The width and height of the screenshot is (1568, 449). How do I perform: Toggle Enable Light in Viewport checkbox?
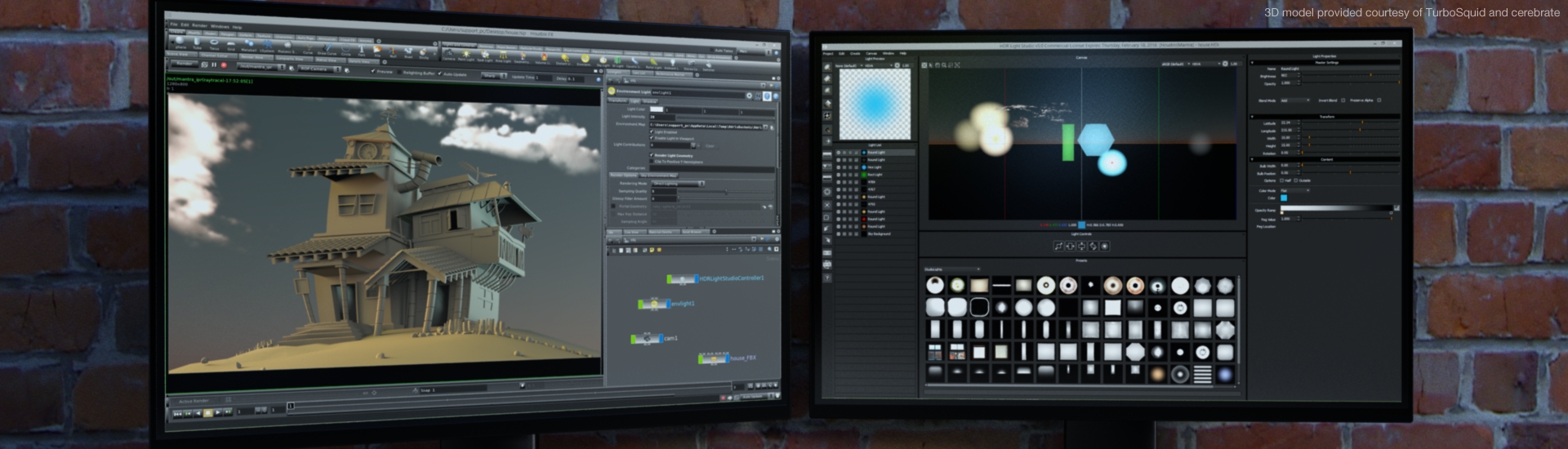coord(652,138)
